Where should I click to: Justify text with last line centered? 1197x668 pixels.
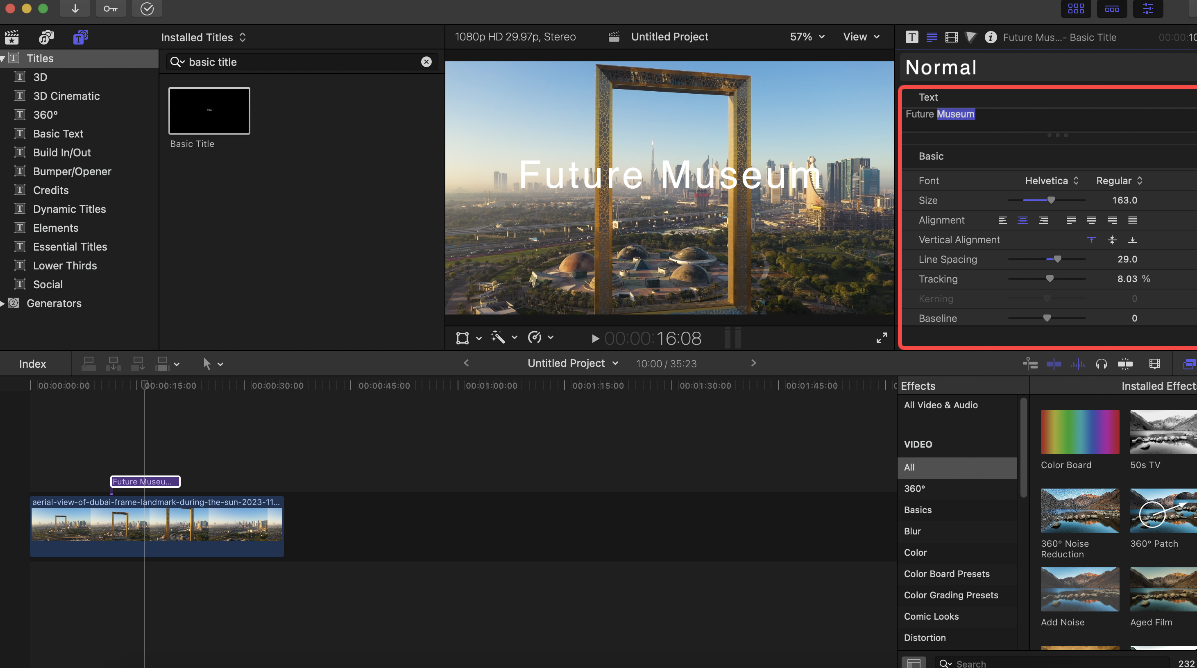(x=1092, y=221)
